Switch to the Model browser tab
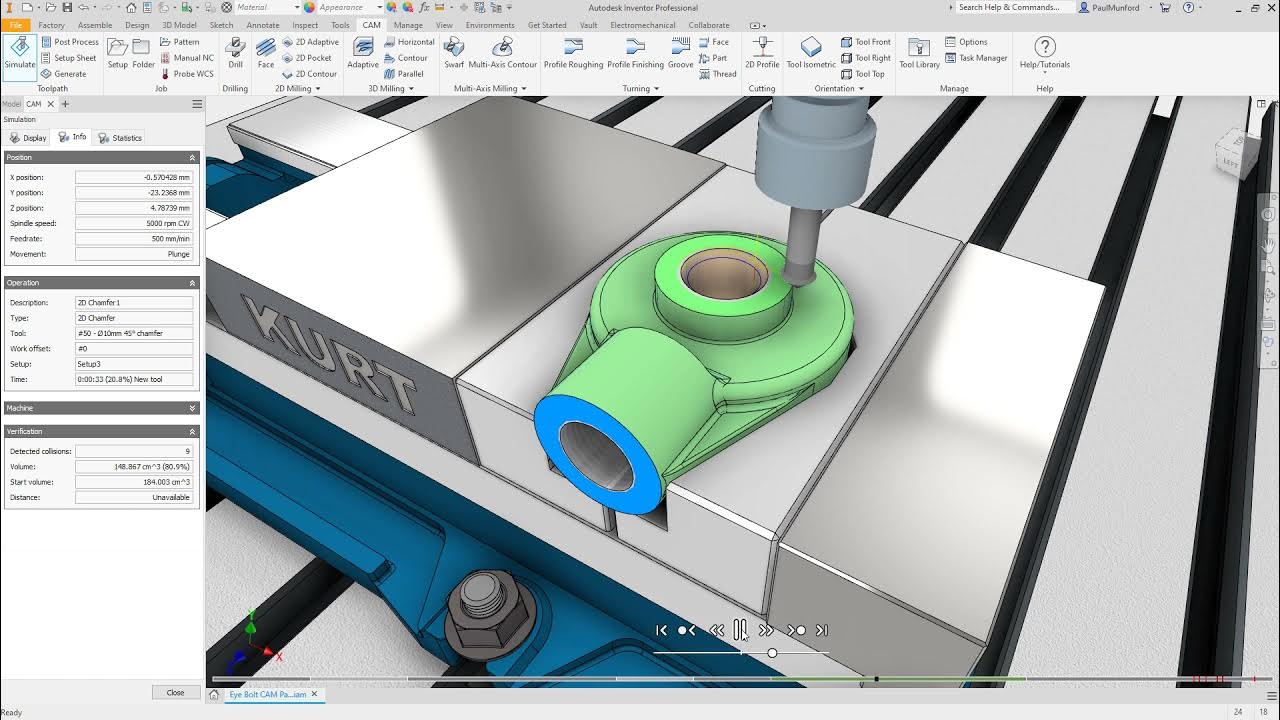The height and width of the screenshot is (720, 1280). click(11, 104)
